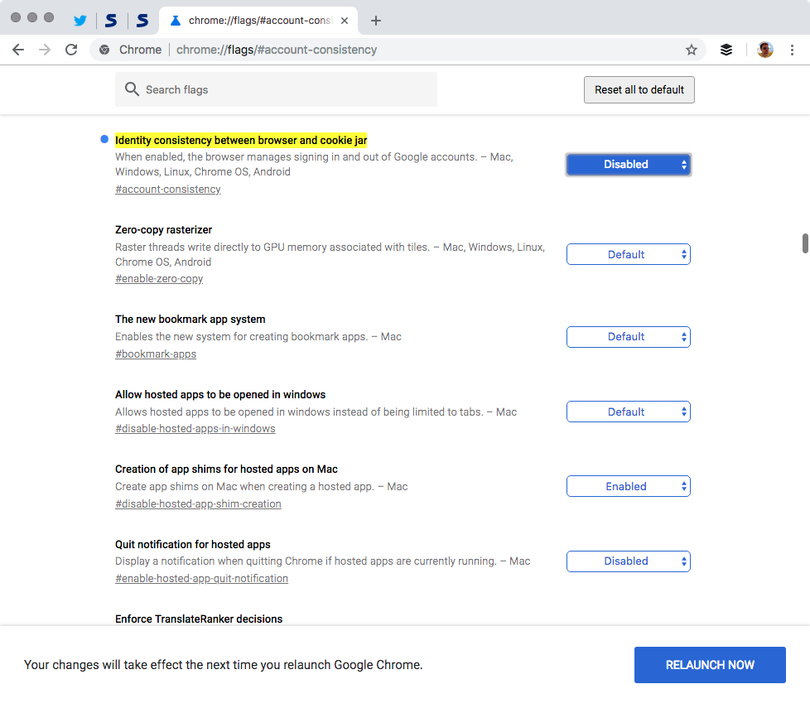Follow the #account-consistency link

pyautogui.click(x=167, y=189)
